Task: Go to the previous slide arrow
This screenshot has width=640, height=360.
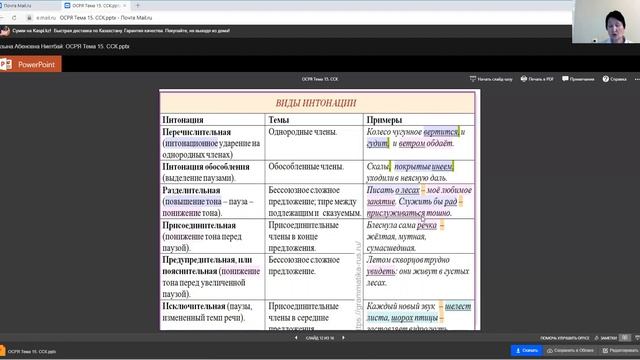Action: (296, 338)
